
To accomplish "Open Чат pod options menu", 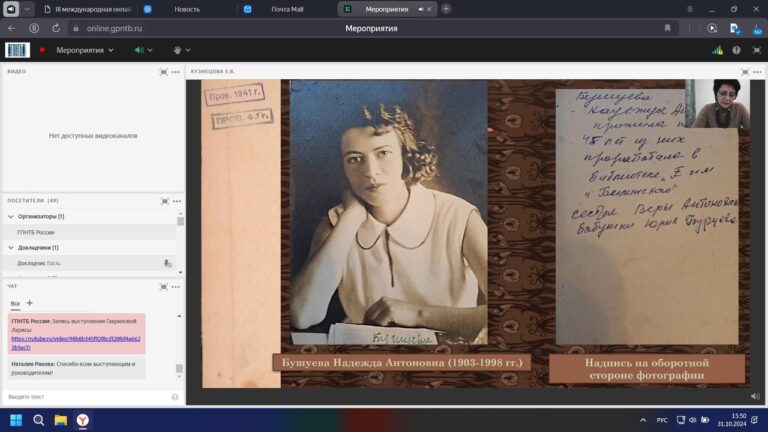I will point(176,286).
